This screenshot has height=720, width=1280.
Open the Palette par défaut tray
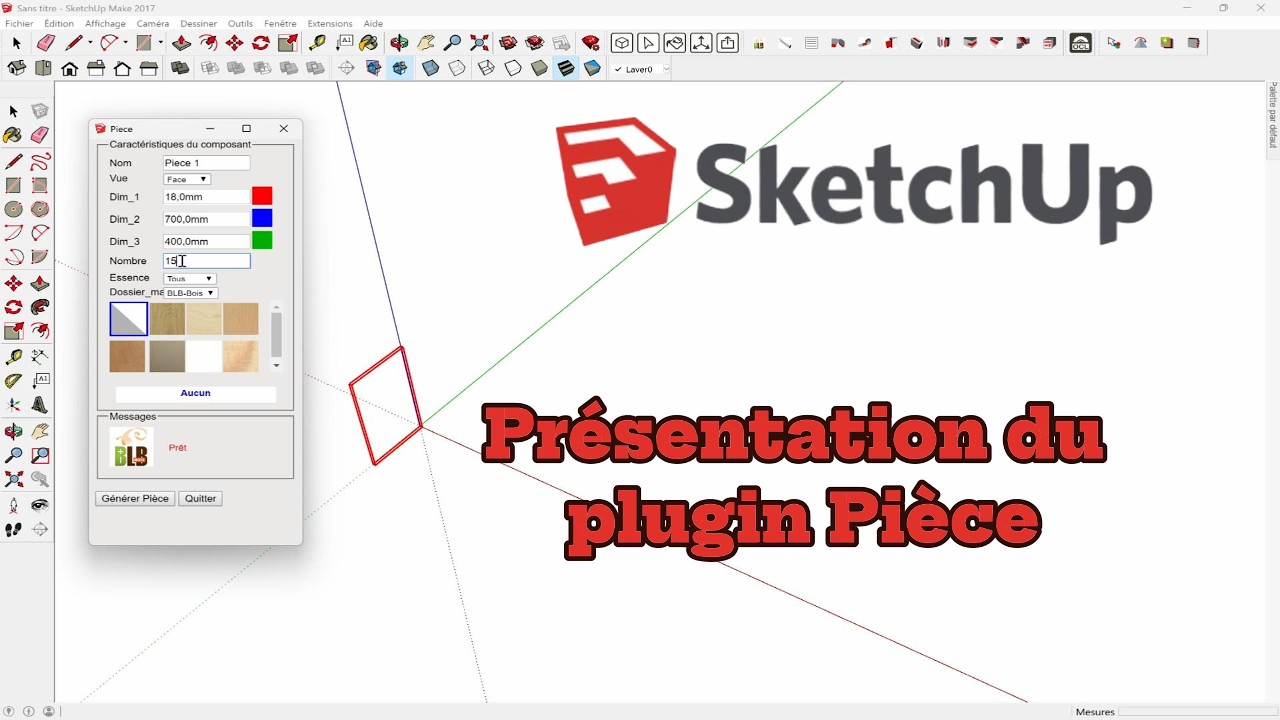(1273, 116)
